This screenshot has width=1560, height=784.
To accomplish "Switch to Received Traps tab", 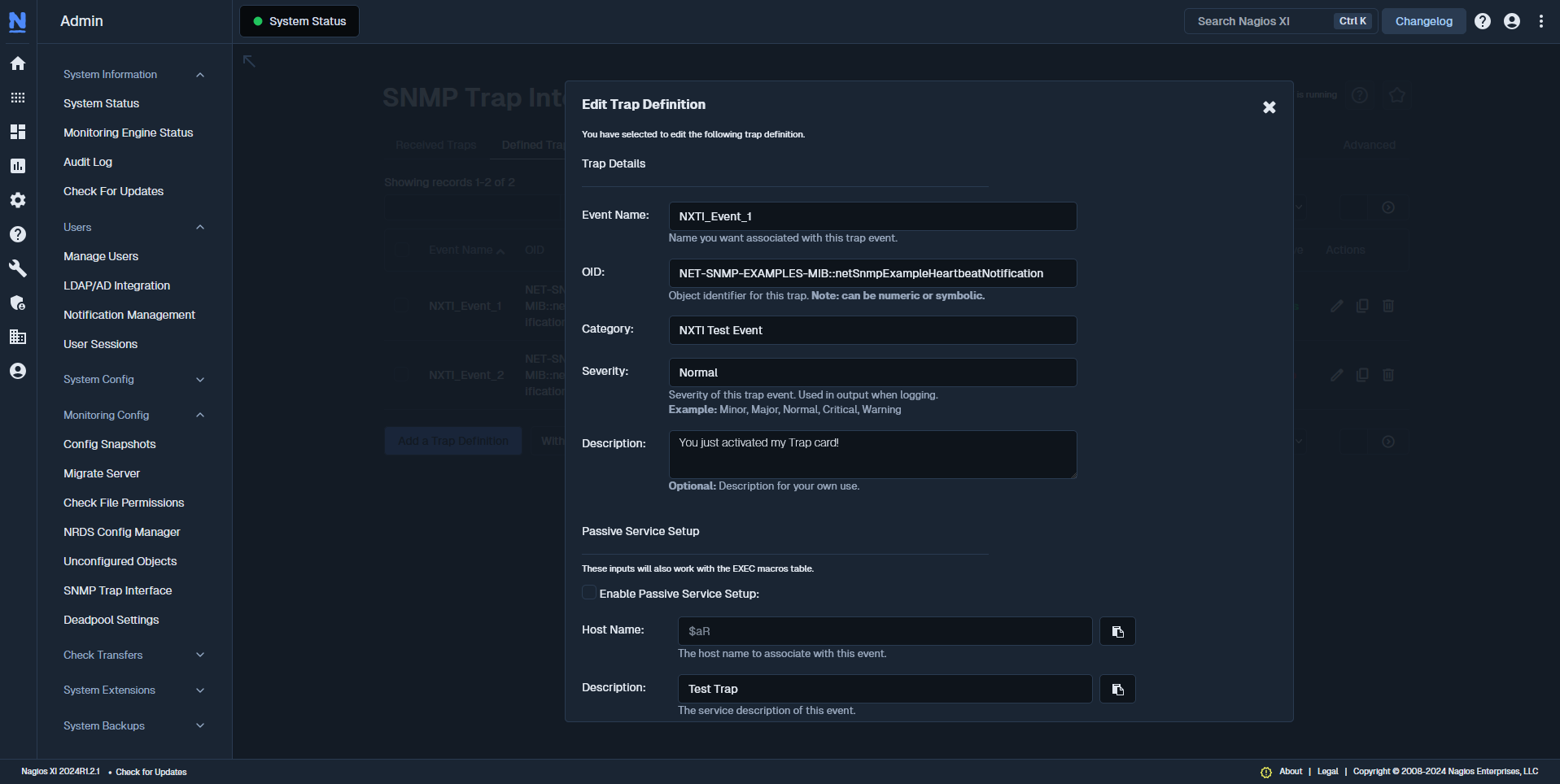I will click(x=435, y=145).
